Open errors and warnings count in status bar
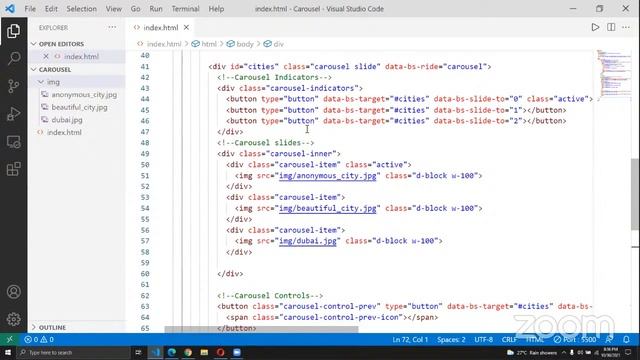Screen dimensions: 640x360 click(x=39, y=340)
